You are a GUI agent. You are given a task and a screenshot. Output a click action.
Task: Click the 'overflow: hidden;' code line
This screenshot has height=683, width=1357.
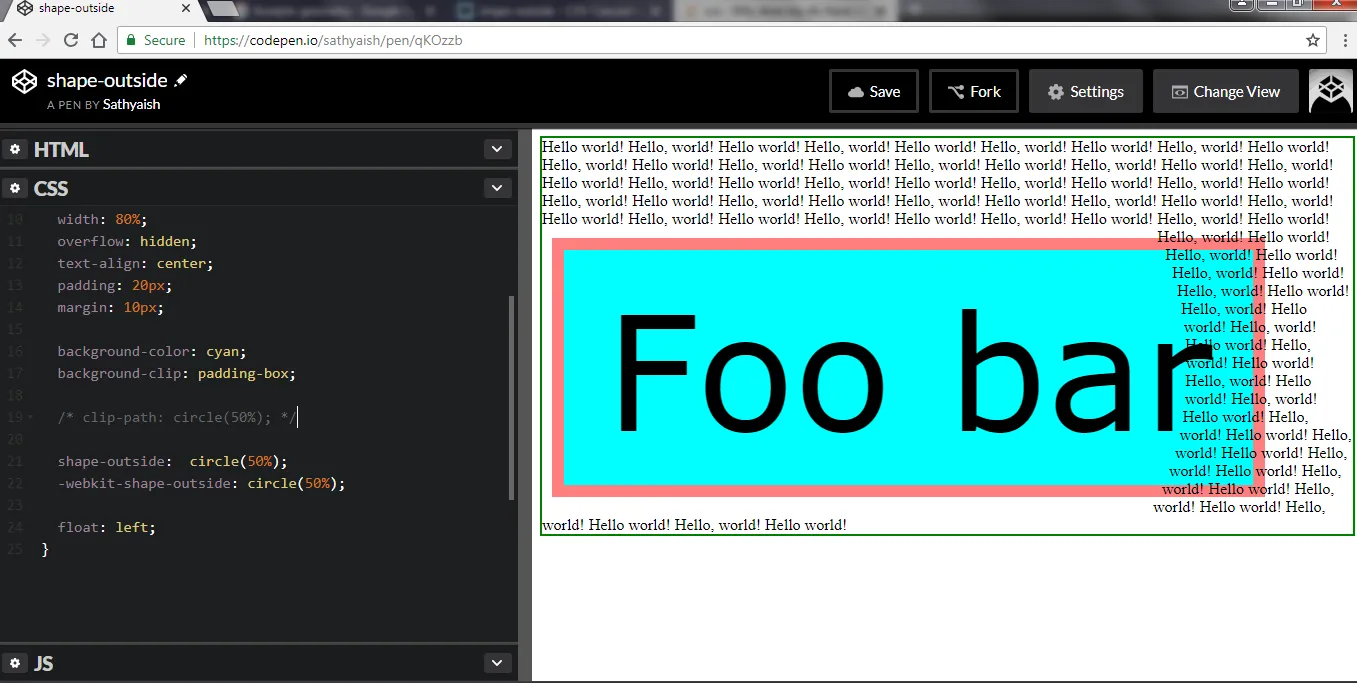pos(127,241)
